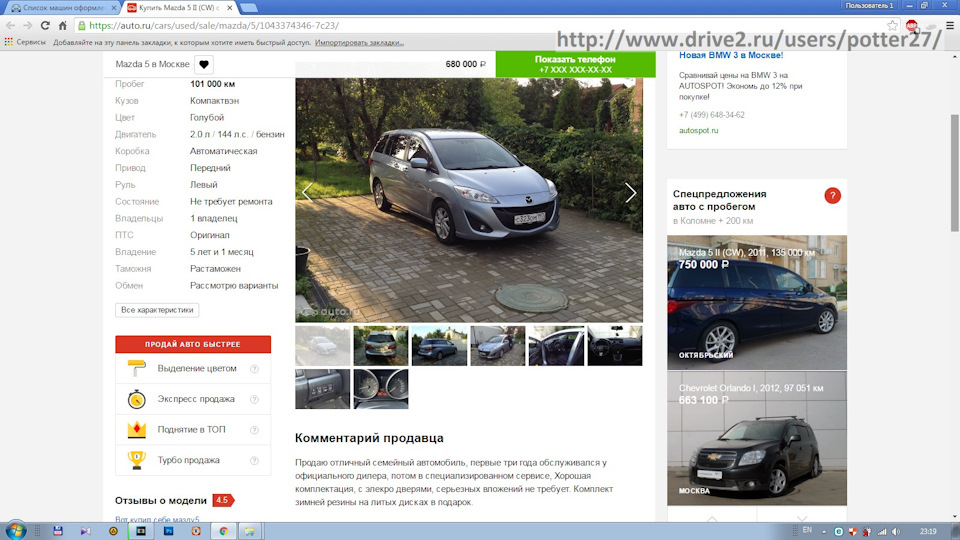Image resolution: width=960 pixels, height=540 pixels.
Task: Expand hidden system tray icons arrow
Action: (824, 531)
